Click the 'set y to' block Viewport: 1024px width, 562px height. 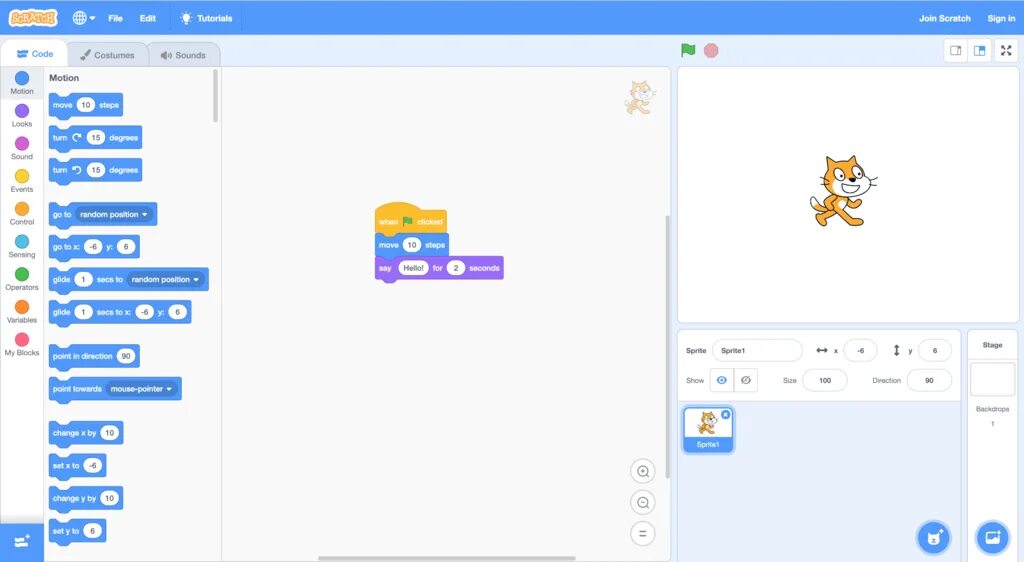(77, 531)
